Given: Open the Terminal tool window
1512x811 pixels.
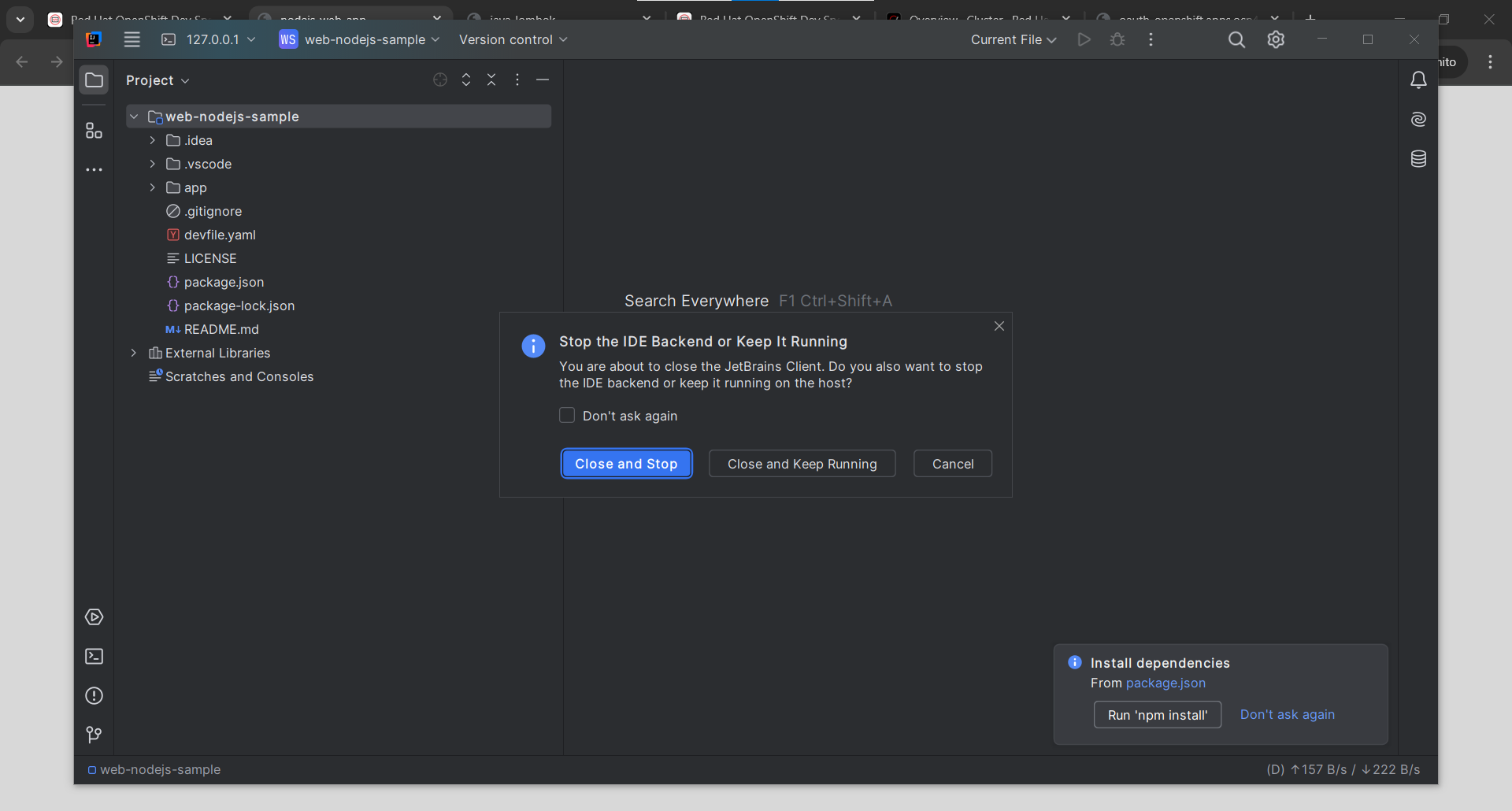Looking at the screenshot, I should [x=94, y=657].
